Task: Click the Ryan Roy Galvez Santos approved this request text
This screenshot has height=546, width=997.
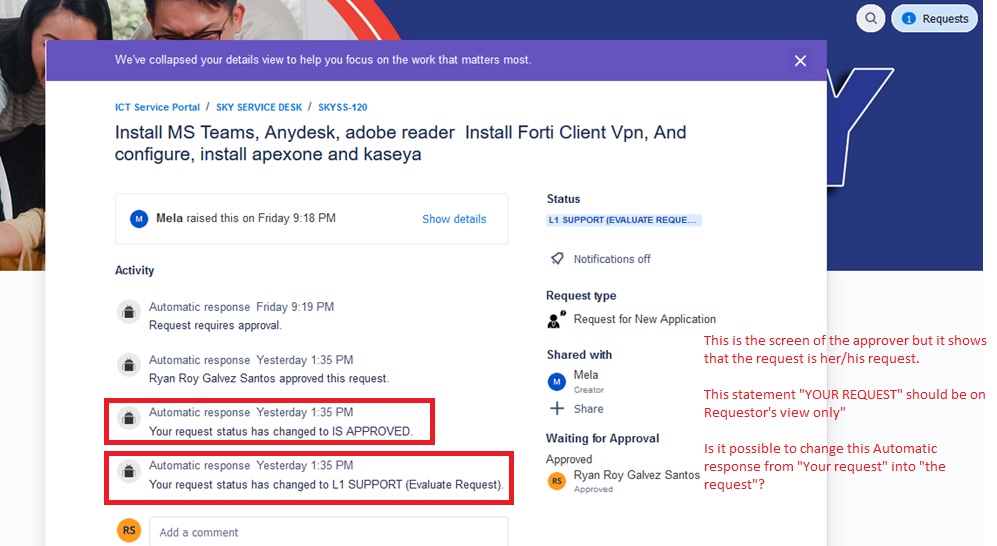Action: (268, 379)
